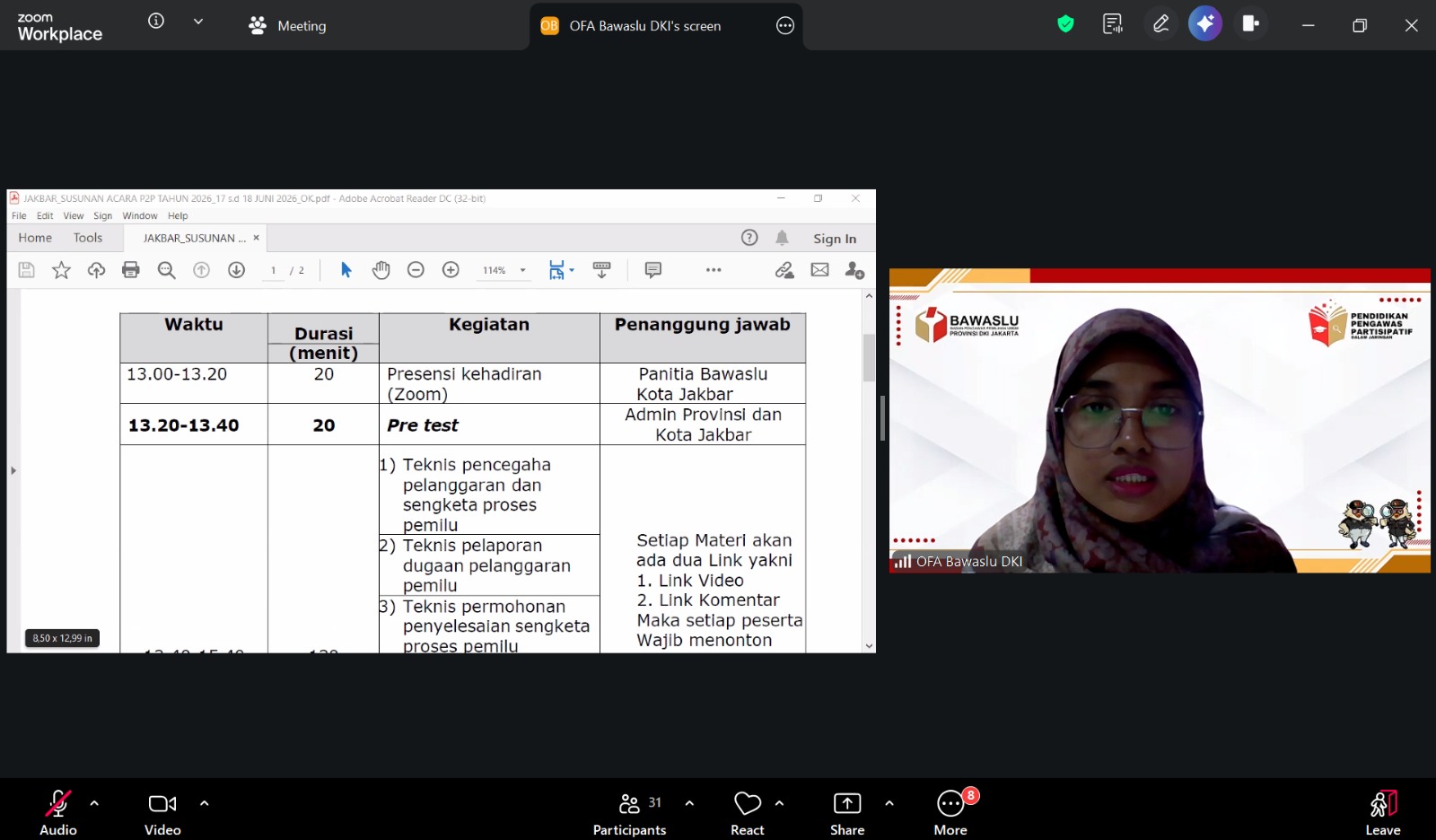Unmute the Audio microphone
This screenshot has height=840, width=1436.
[x=58, y=813]
